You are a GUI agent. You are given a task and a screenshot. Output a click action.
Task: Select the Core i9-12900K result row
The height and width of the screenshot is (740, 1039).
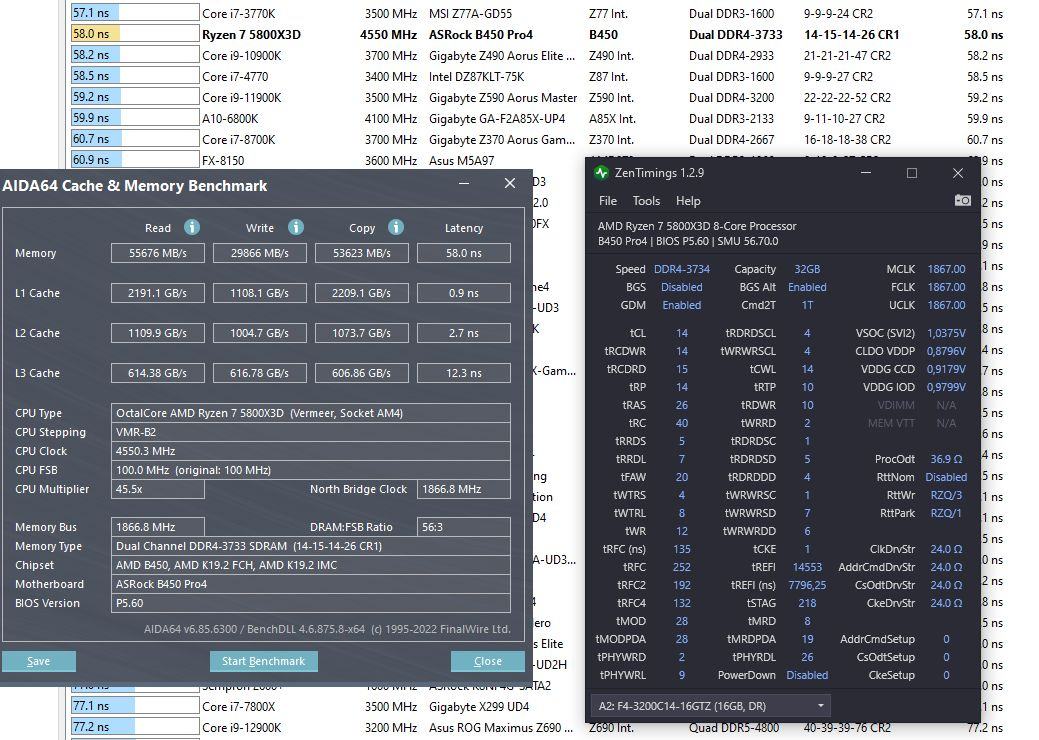click(x=537, y=727)
